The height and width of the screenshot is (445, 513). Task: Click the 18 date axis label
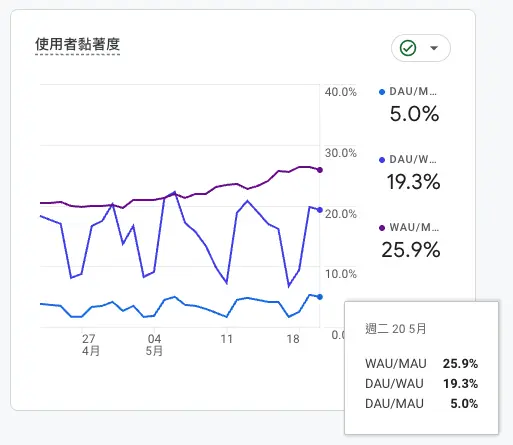tap(293, 339)
